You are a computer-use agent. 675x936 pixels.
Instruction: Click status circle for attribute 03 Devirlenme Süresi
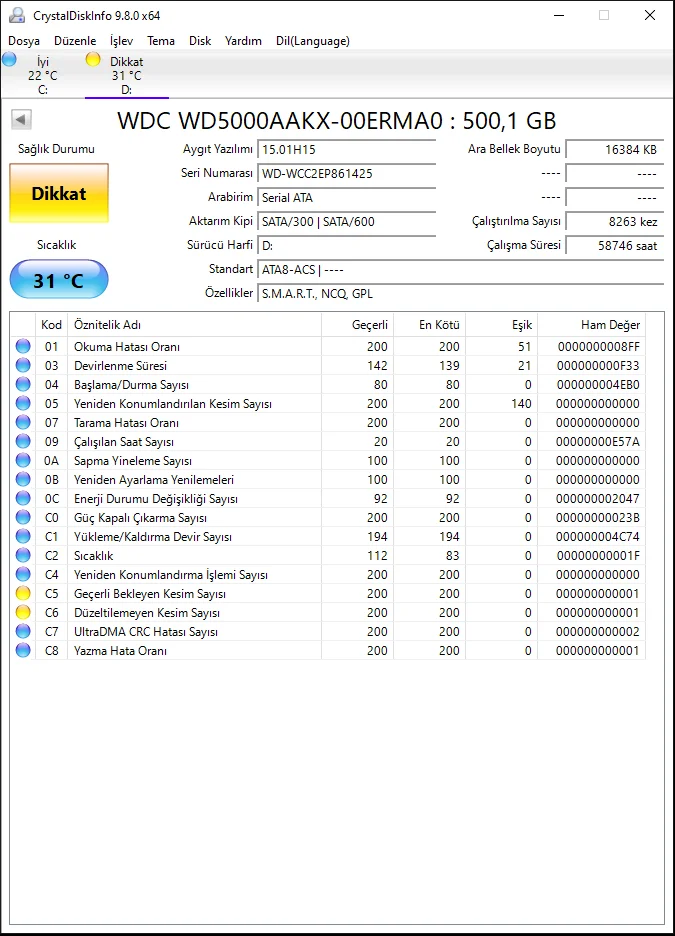pyautogui.click(x=23, y=365)
